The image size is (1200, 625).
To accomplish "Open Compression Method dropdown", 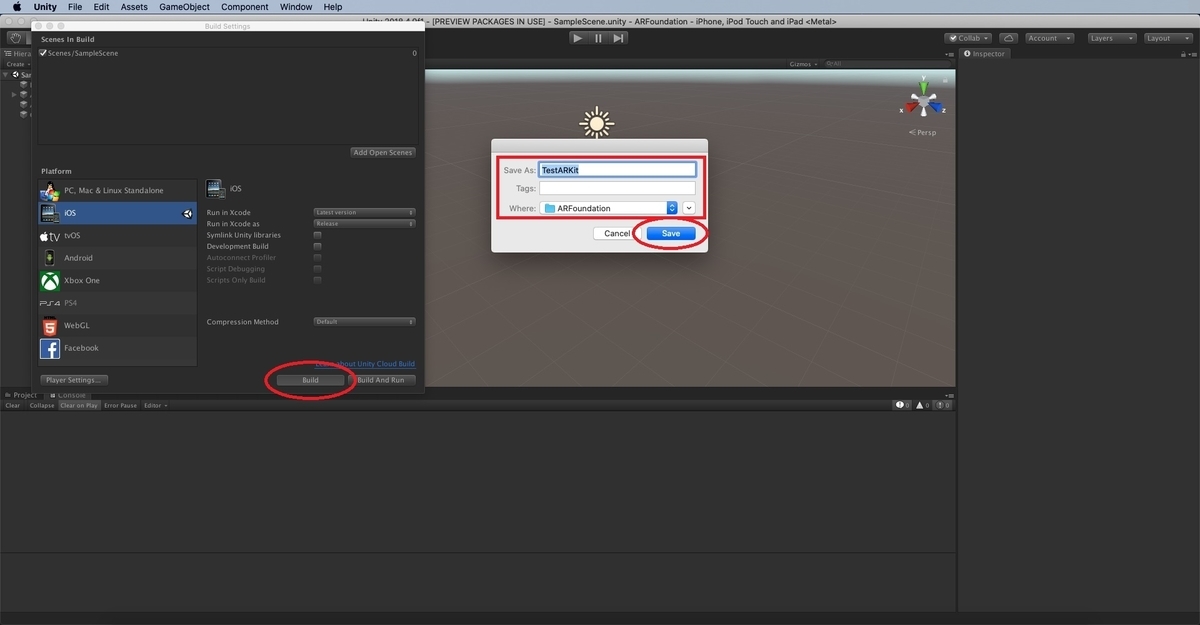I will click(x=364, y=322).
